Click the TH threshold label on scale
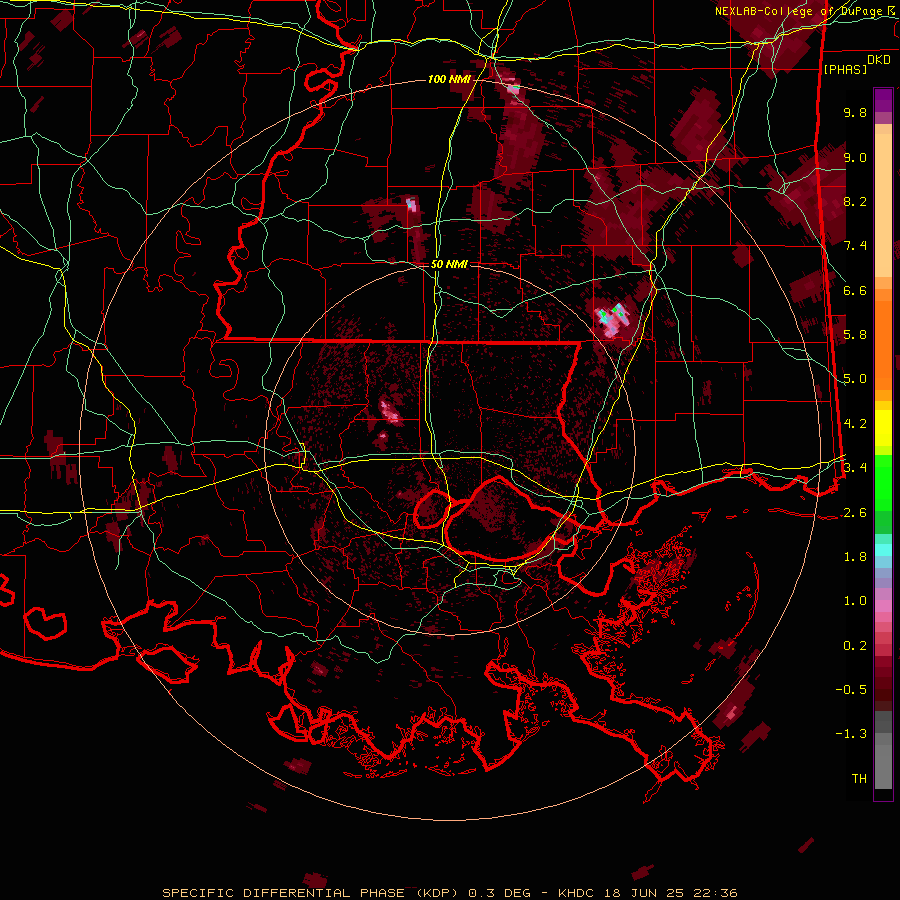 859,779
